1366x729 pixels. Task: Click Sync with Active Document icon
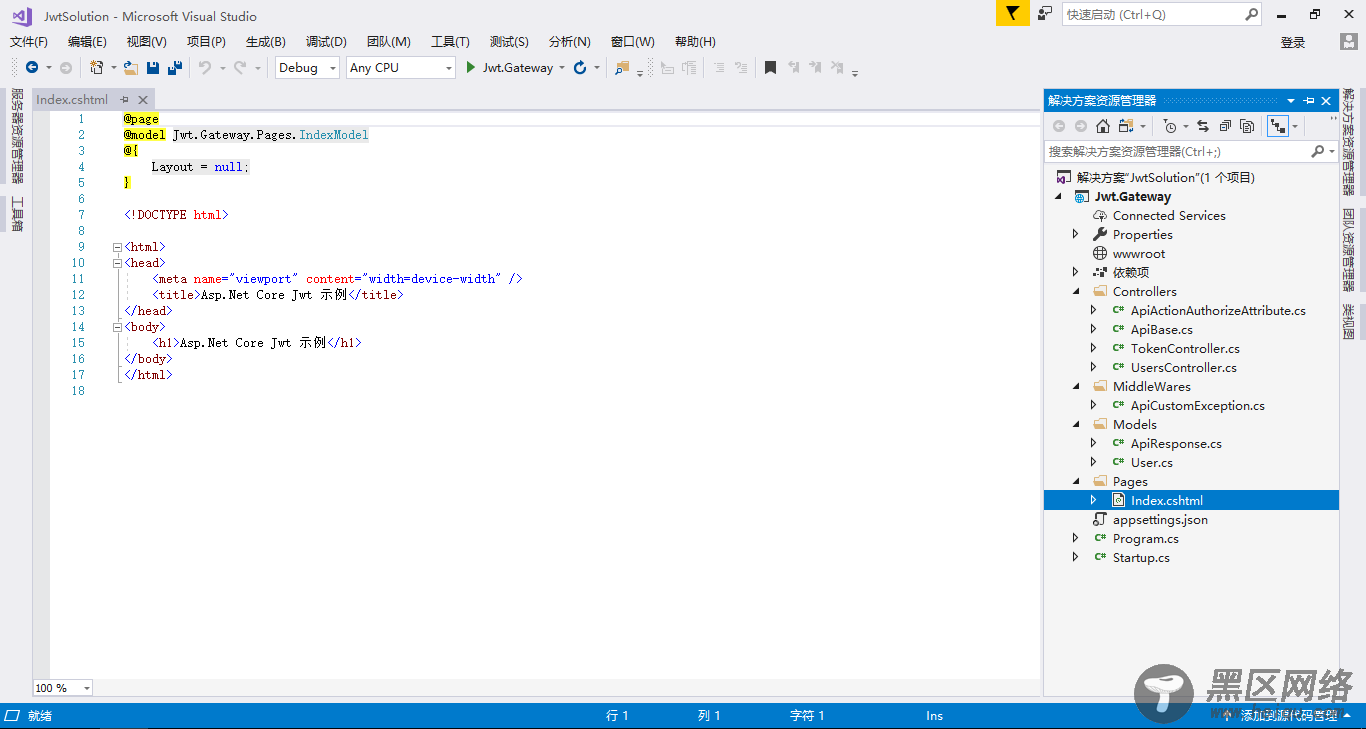(1203, 126)
